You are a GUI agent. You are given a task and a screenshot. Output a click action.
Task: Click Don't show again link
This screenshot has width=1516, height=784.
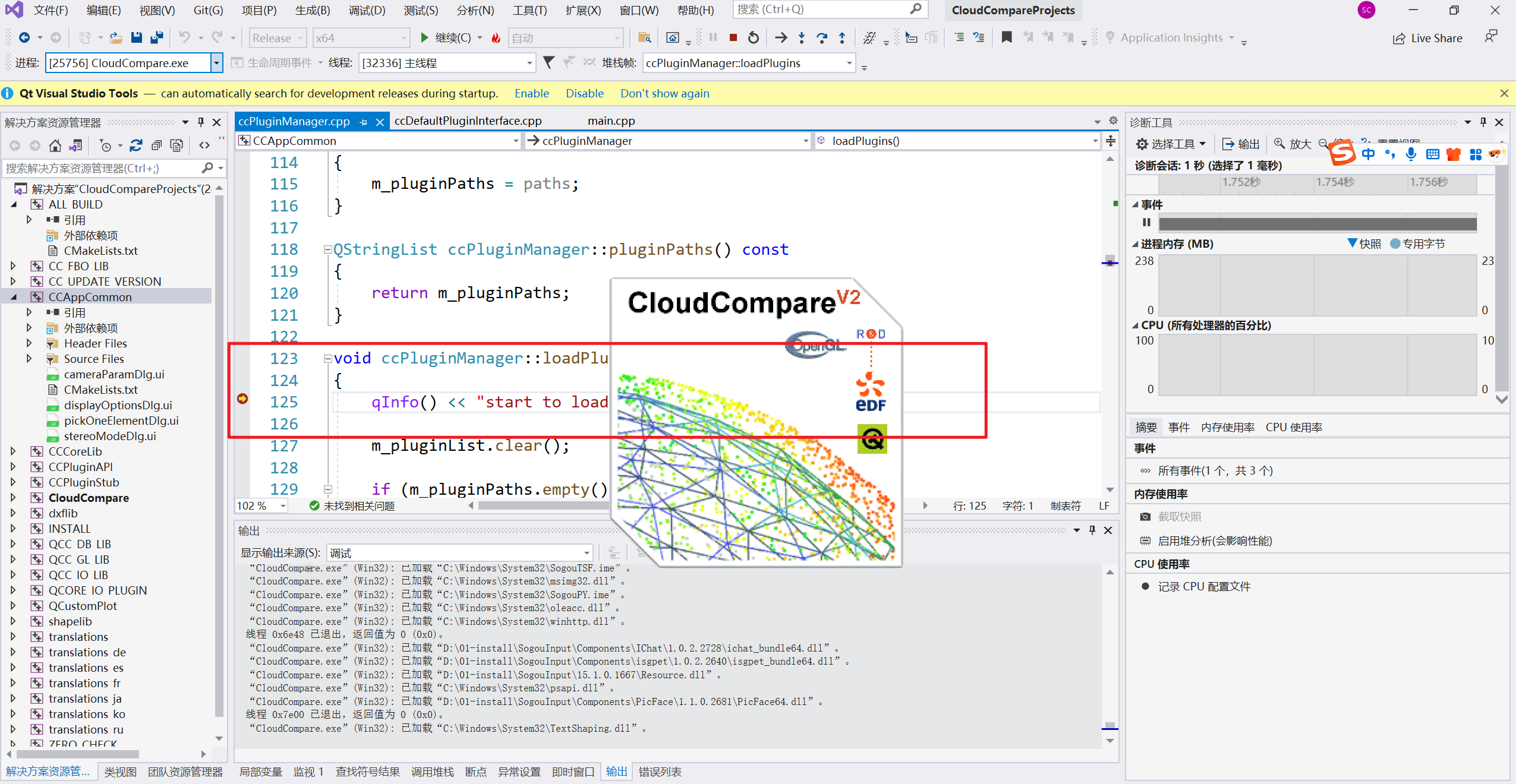point(664,93)
